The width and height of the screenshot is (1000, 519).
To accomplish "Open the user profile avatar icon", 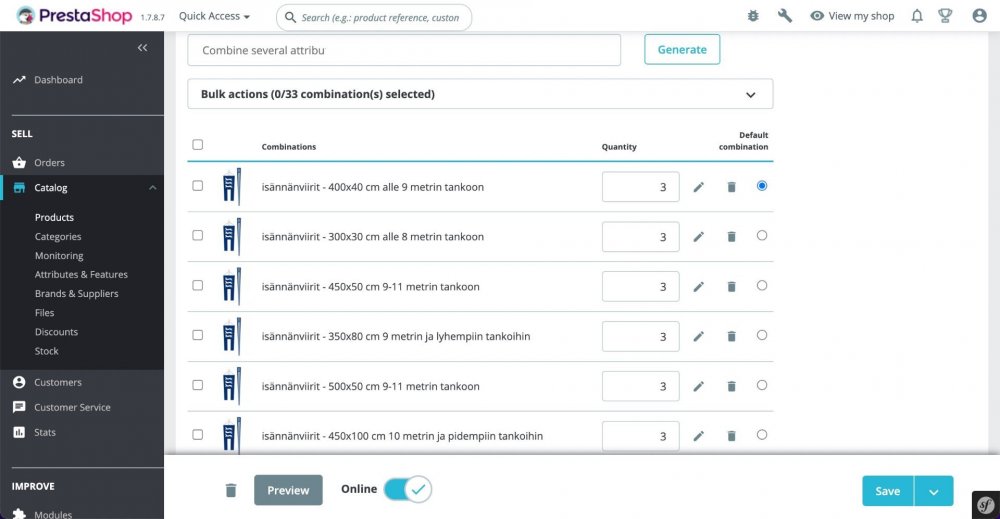I will tap(979, 16).
